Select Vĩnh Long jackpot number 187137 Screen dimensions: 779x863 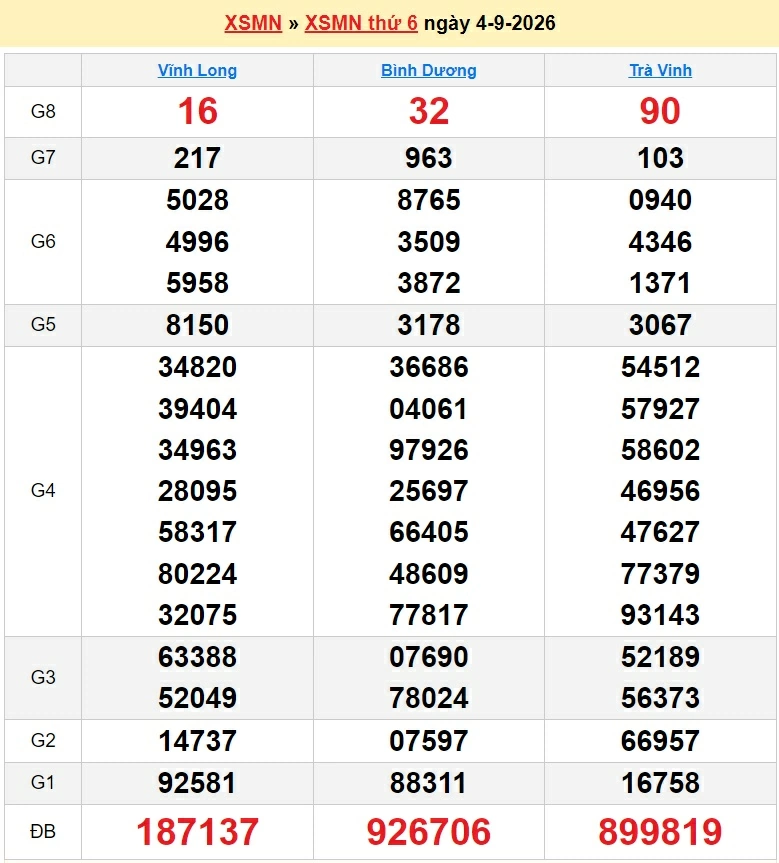198,832
